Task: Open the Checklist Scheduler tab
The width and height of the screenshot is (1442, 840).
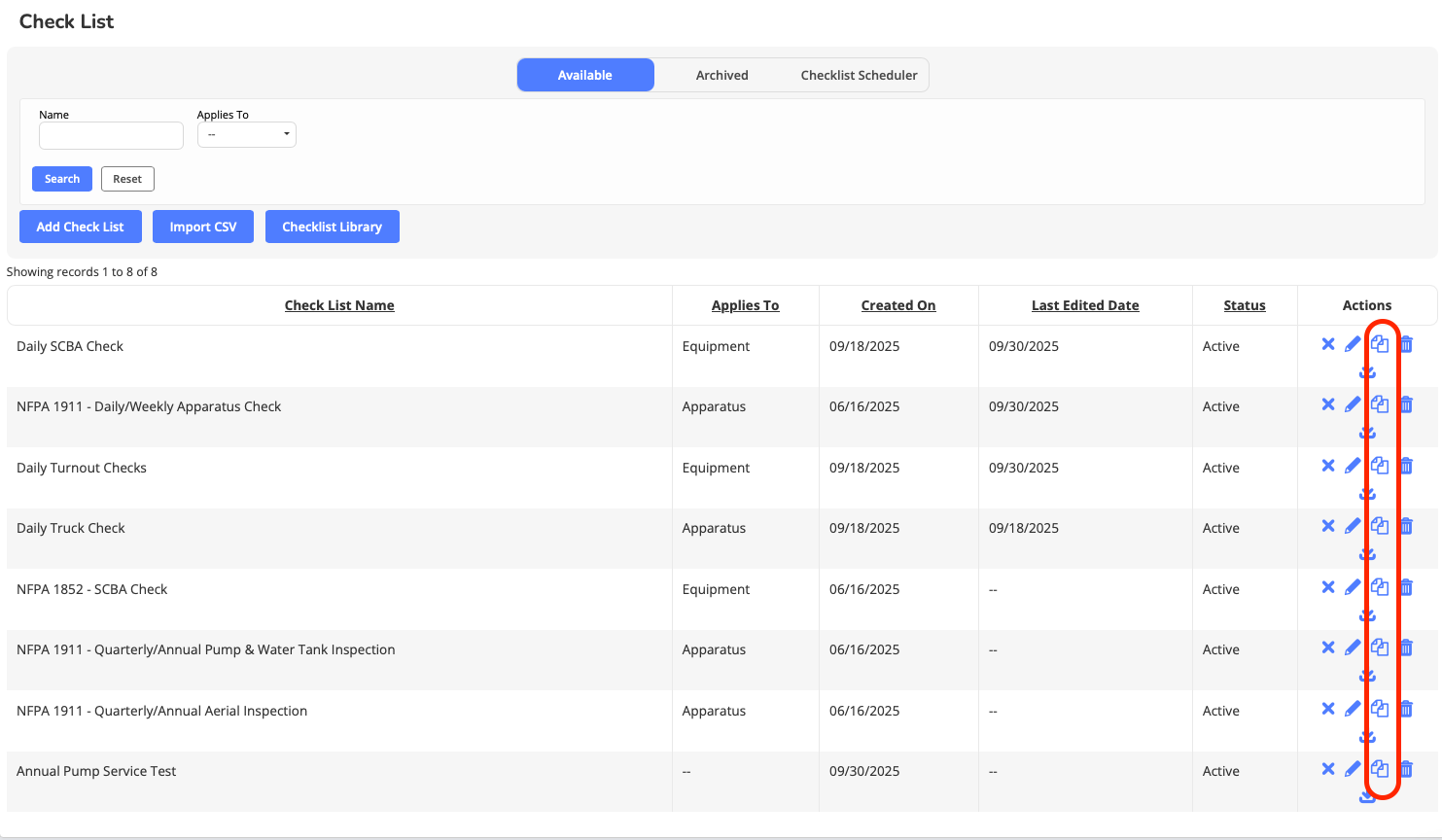Action: click(x=859, y=75)
